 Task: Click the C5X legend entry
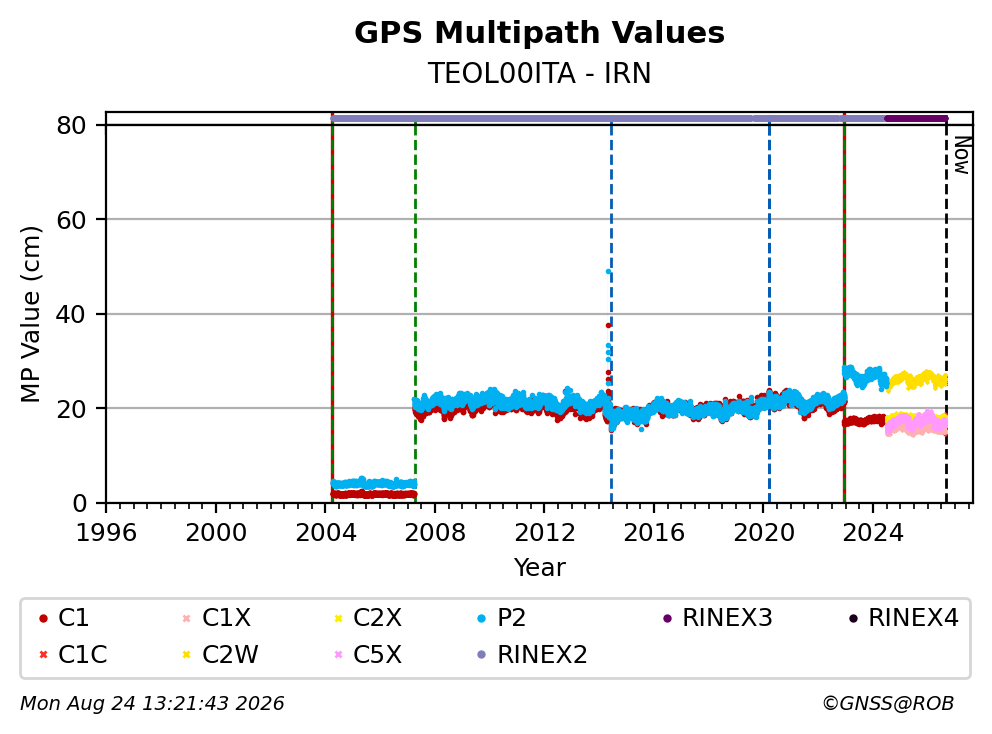(x=368, y=654)
